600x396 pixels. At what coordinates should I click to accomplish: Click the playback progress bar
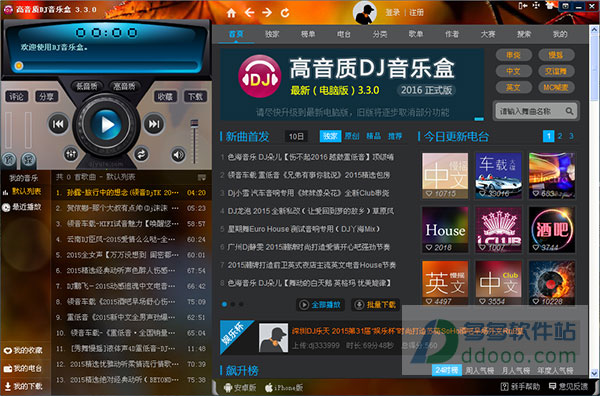106,66
